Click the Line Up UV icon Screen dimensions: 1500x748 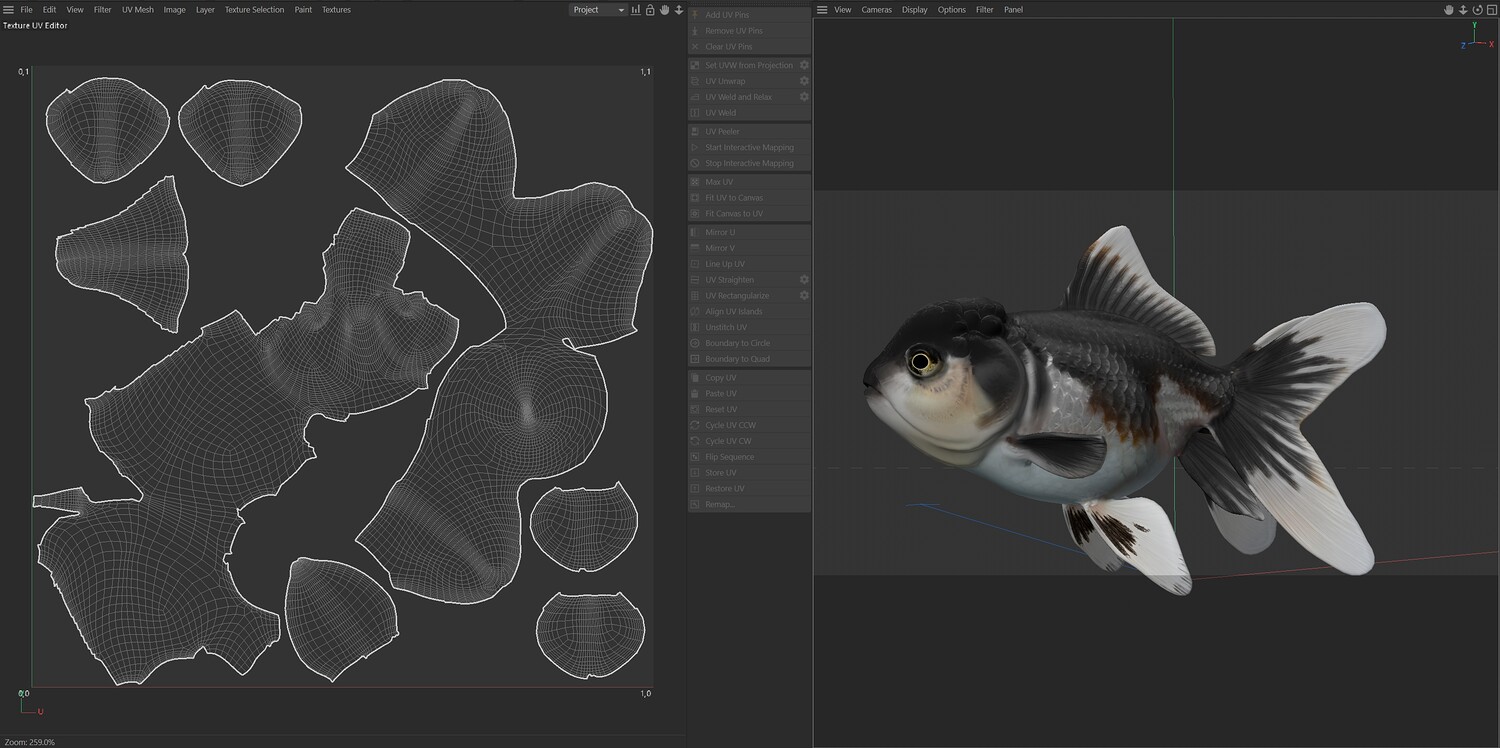(x=695, y=264)
